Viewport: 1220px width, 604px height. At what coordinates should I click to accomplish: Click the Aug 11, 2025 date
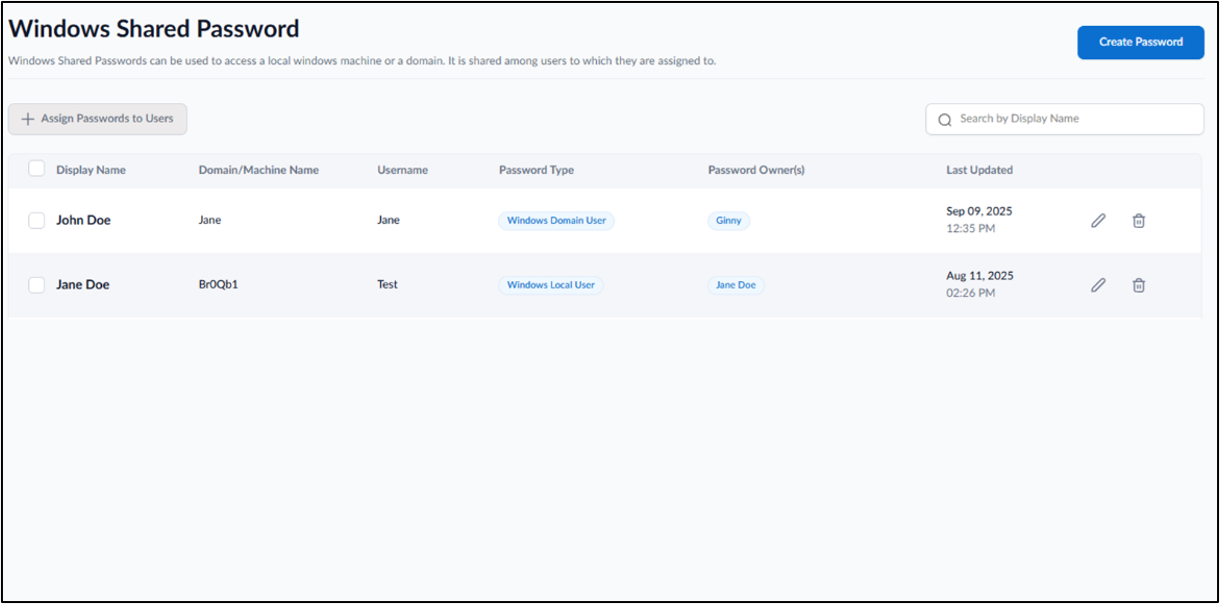point(980,276)
